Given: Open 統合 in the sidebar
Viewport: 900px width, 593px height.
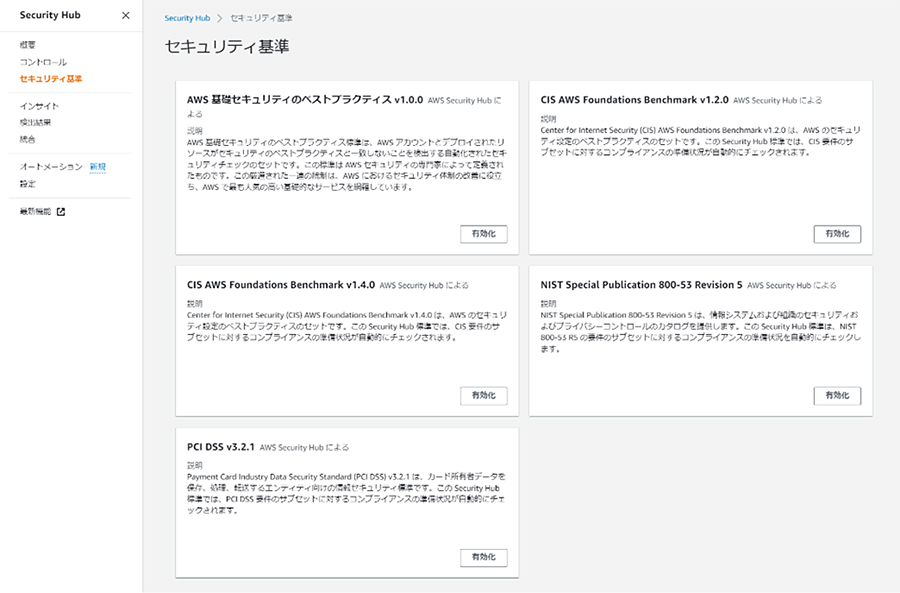Looking at the screenshot, I should click(28, 139).
